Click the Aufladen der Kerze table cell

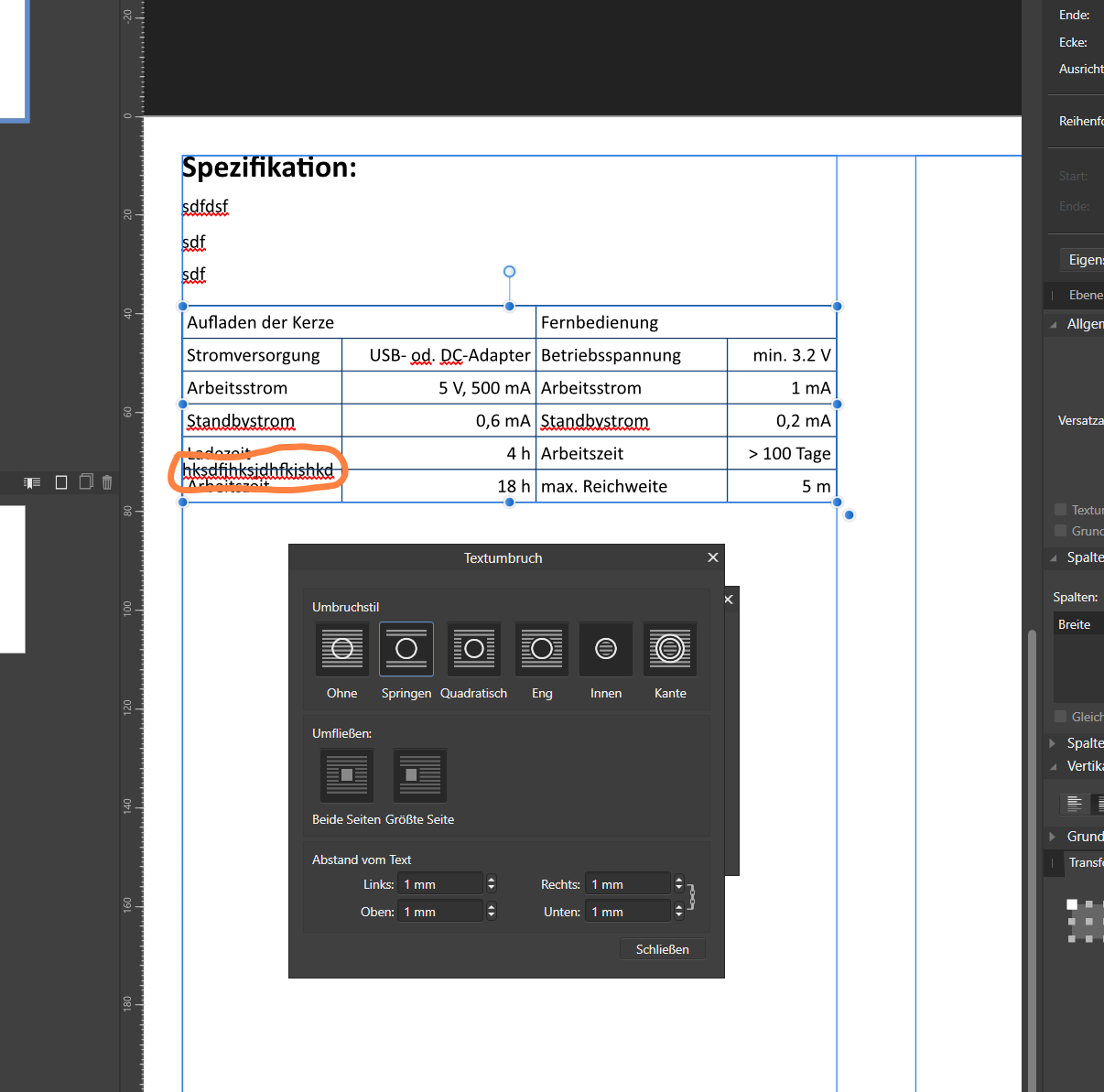click(359, 322)
